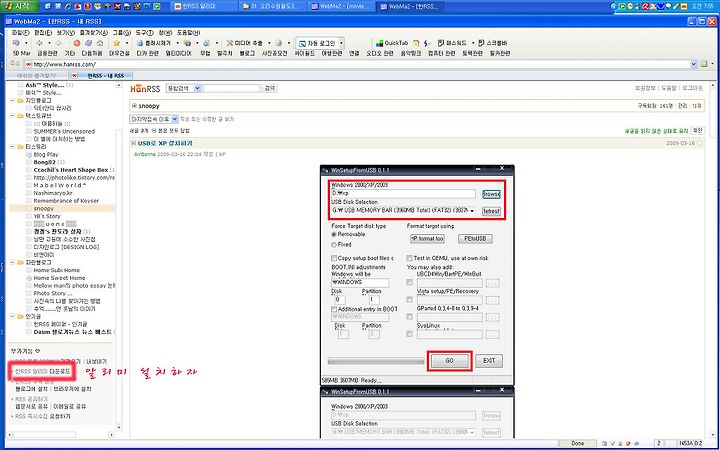Click the Go button beside the address bar

click(704, 64)
